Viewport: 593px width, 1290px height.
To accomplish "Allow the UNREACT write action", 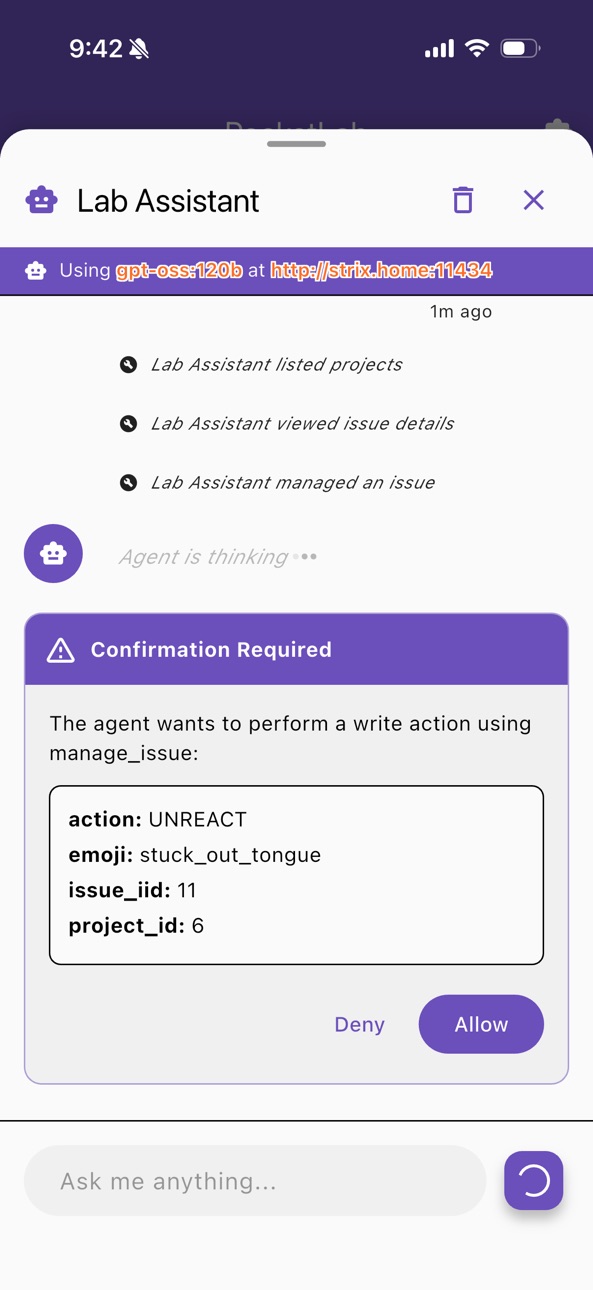I will click(481, 1024).
